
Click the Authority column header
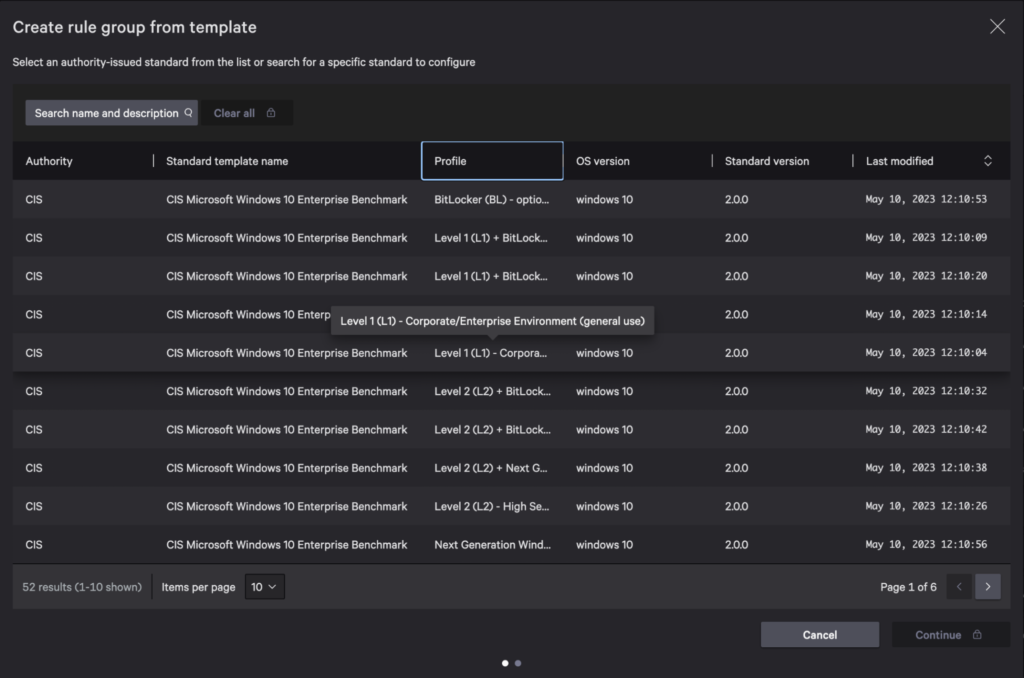click(49, 160)
